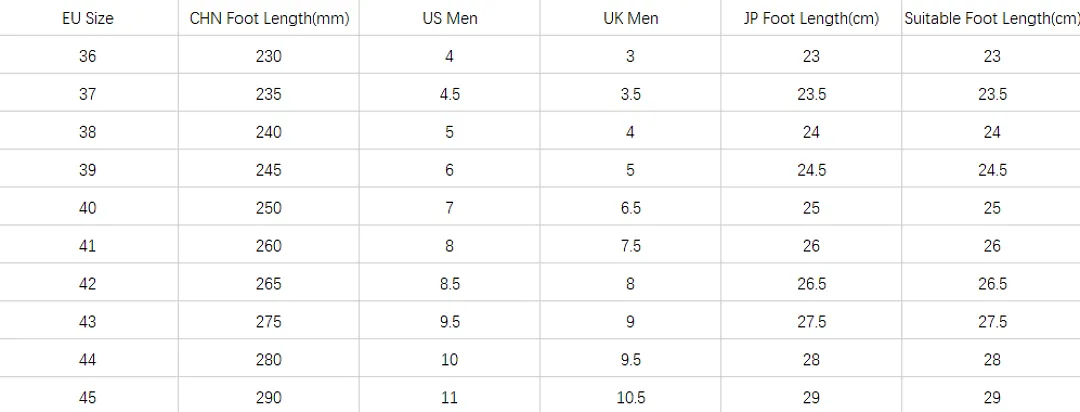Select the UK Men 6.5 cell
1080x412 pixels.
click(x=630, y=207)
